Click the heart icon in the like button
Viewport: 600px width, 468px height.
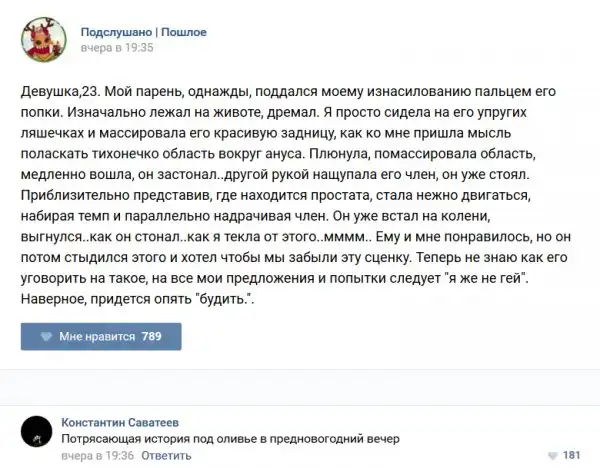point(46,337)
